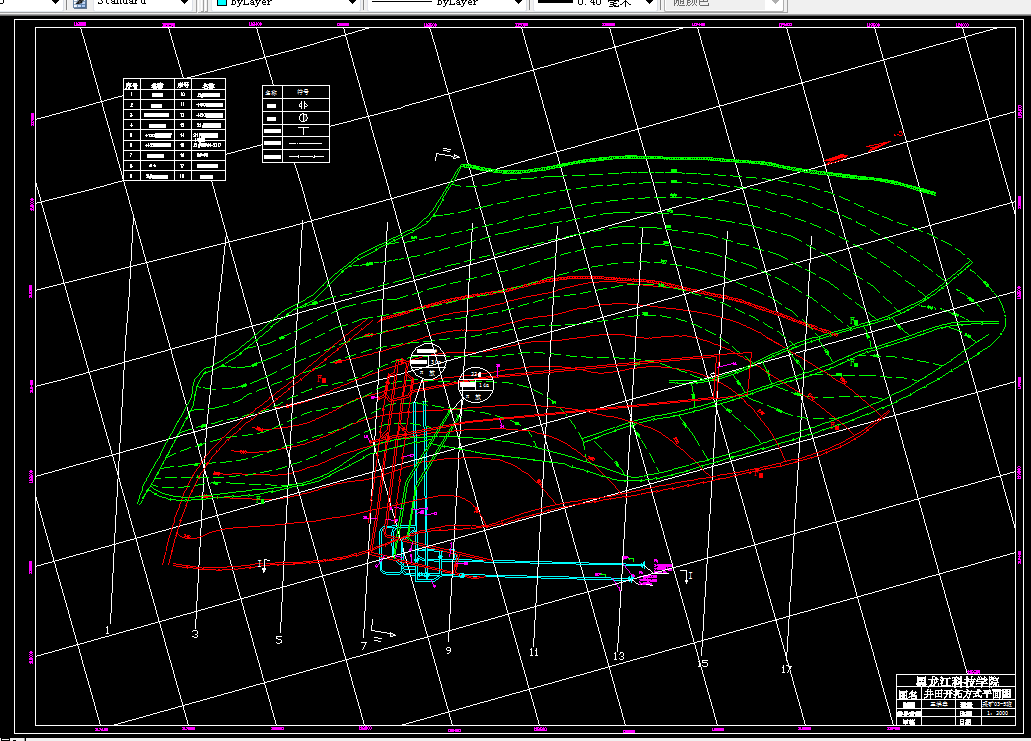Image resolution: width=1031 pixels, height=741 pixels.
Task: Open the Standard text style dropdown
Action: pos(185,3)
